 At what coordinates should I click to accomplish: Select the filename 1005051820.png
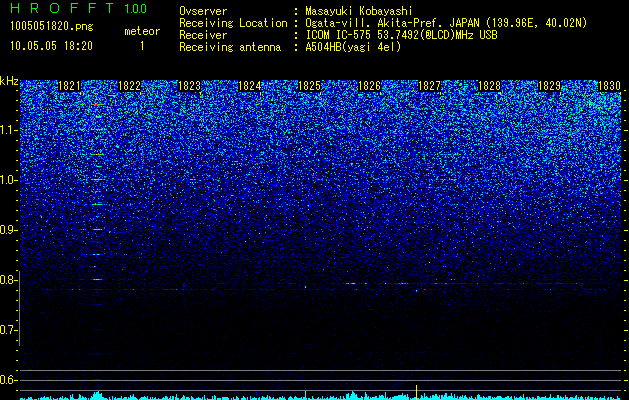(52, 27)
